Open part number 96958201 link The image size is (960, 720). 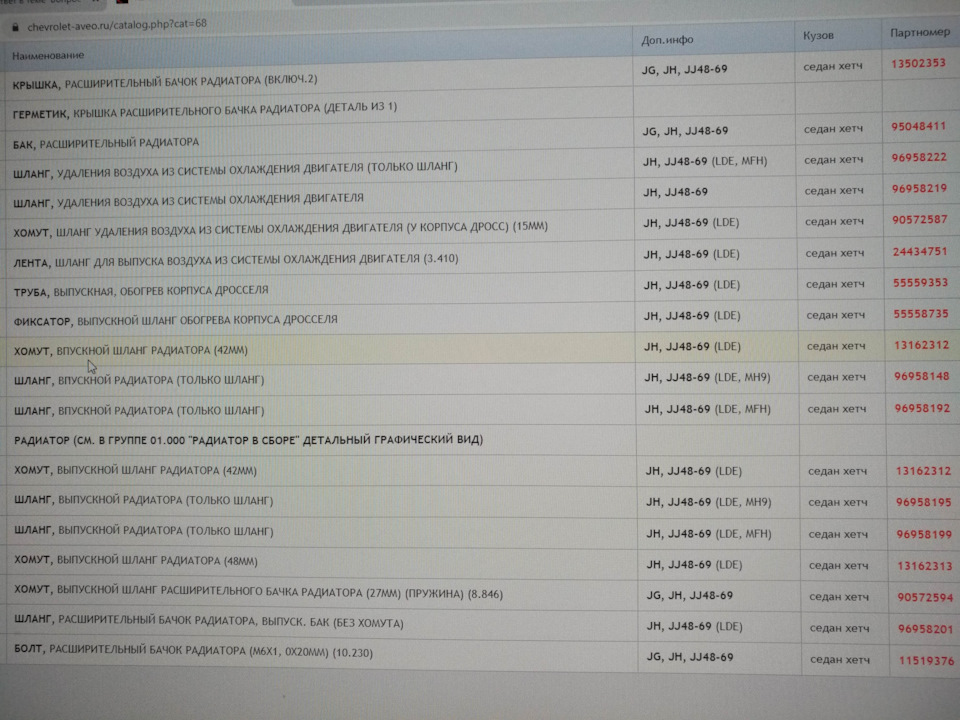(926, 629)
